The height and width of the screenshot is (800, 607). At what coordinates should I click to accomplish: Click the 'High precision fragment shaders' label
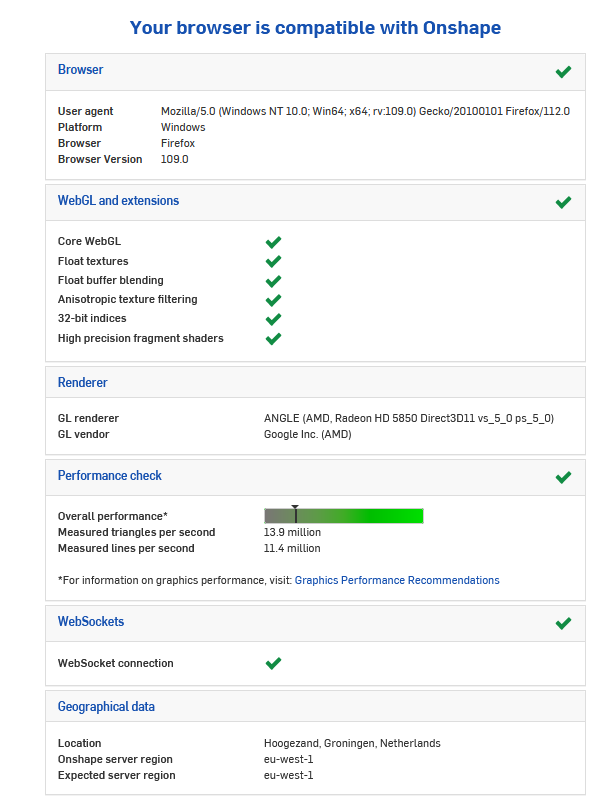pyautogui.click(x=141, y=338)
